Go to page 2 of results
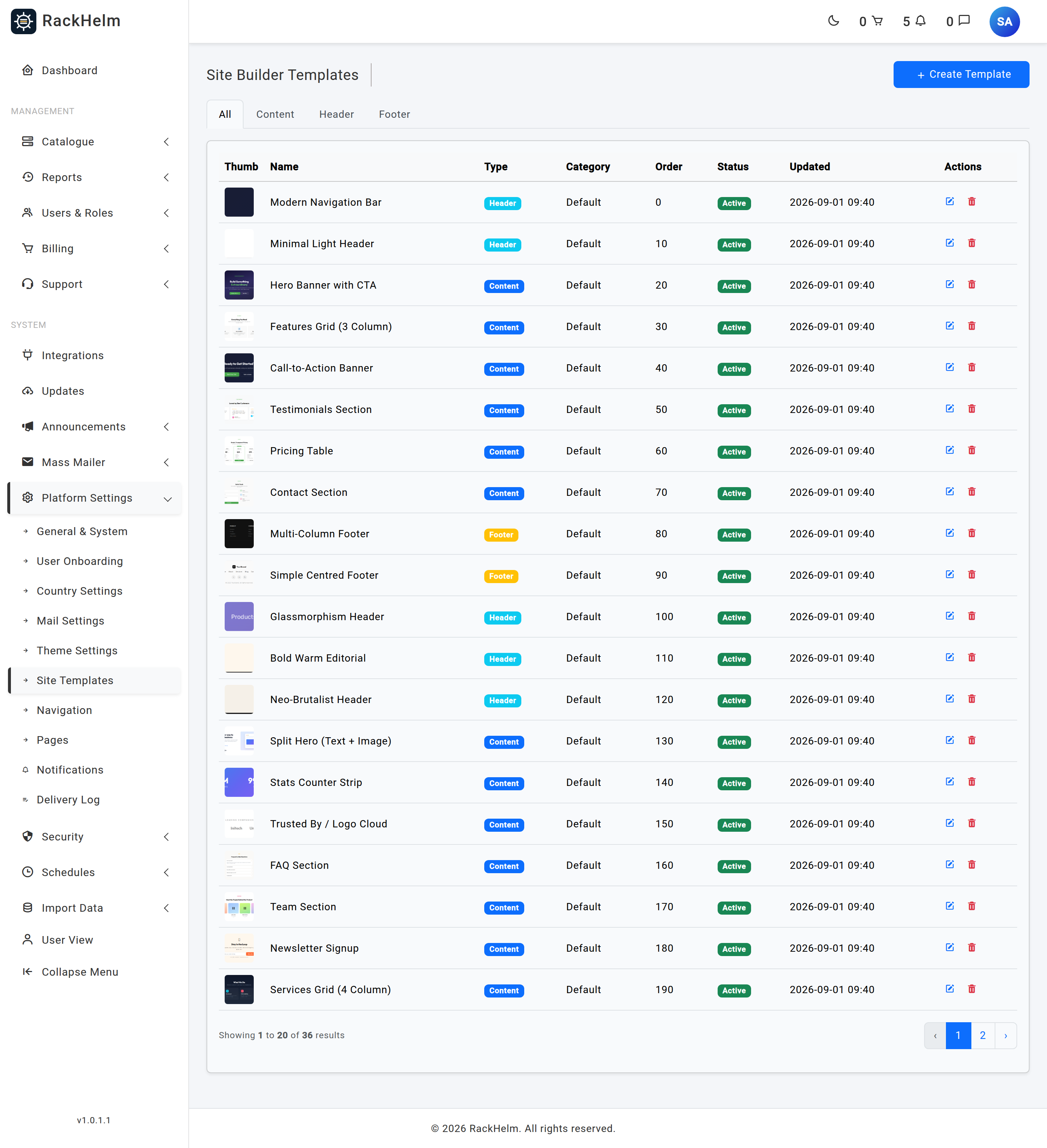The height and width of the screenshot is (1148, 1047). point(983,1036)
